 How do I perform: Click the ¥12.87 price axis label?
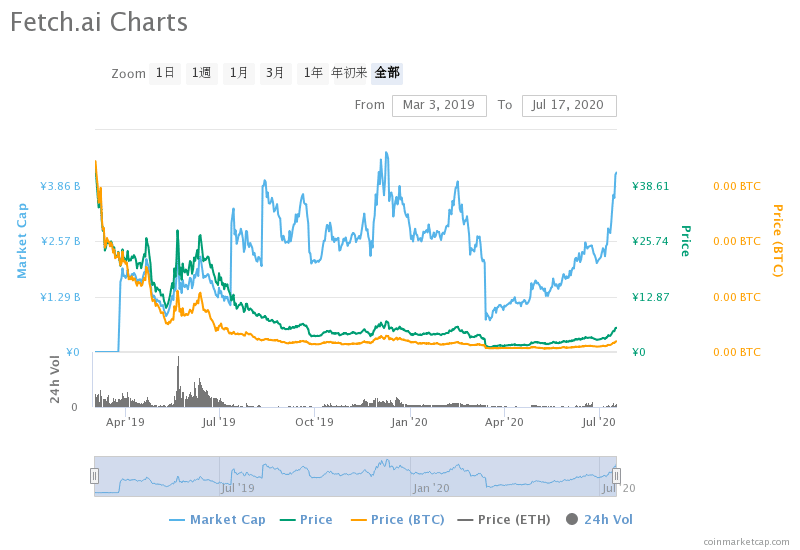(651, 297)
